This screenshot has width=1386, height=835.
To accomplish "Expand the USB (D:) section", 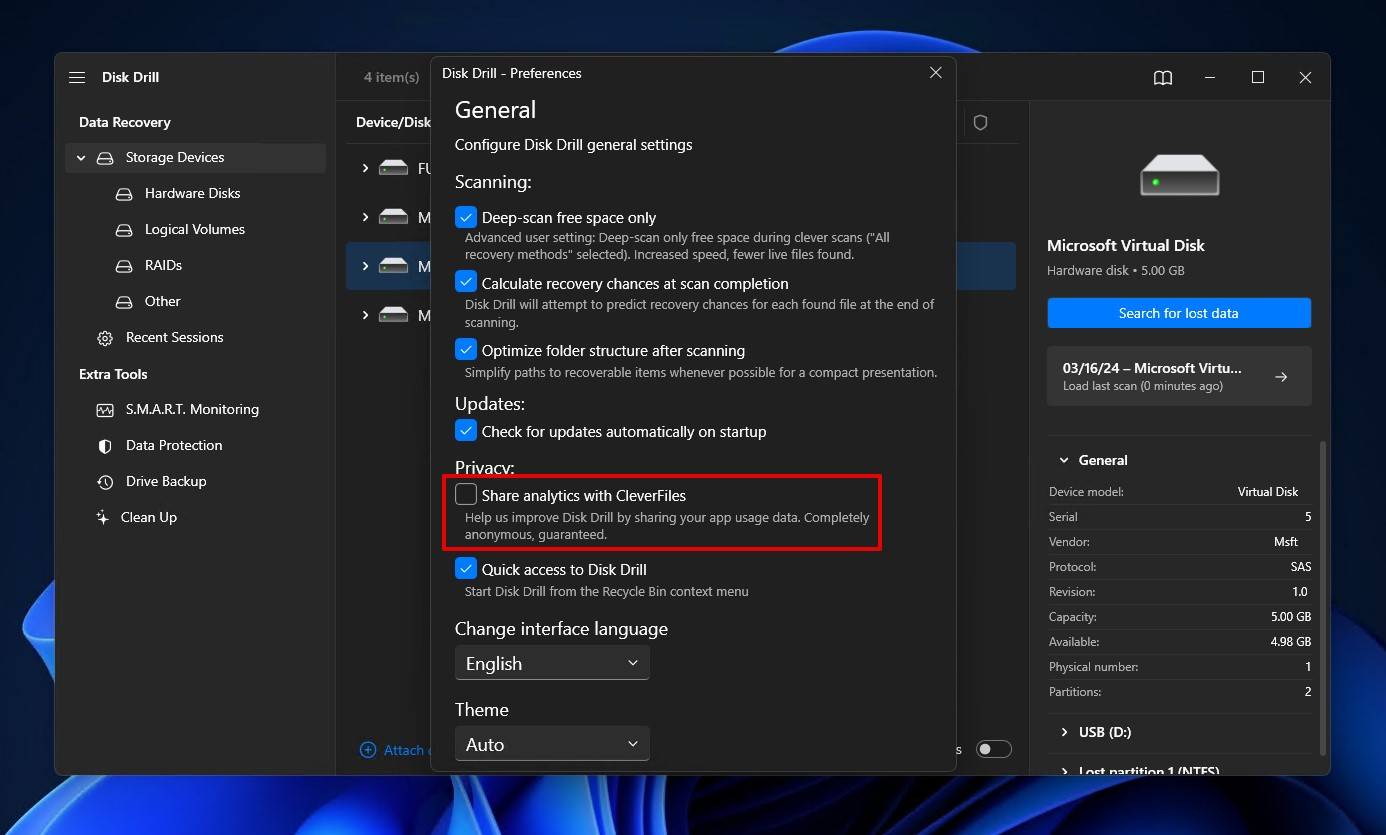I will point(1064,733).
